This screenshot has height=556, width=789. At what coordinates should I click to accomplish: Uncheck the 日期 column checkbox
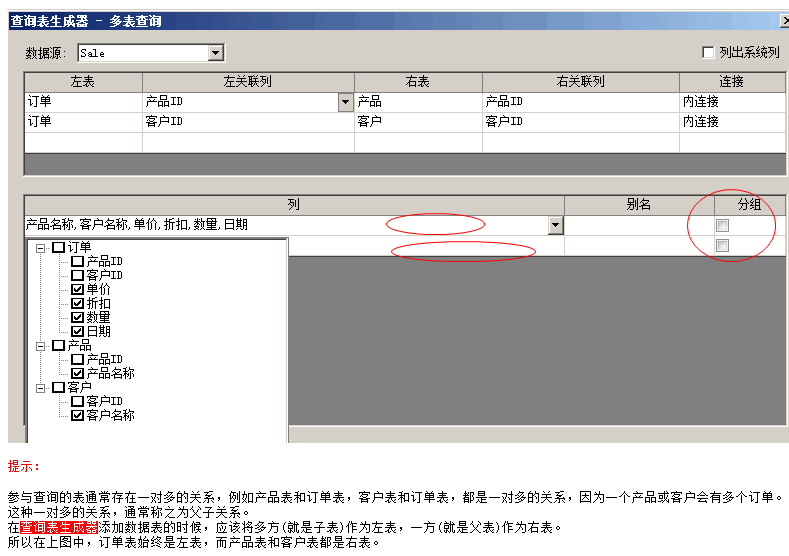pos(77,331)
